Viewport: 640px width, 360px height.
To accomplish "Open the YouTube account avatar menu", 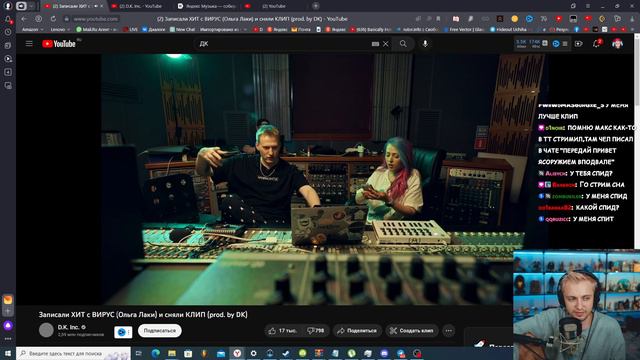I will pos(618,44).
